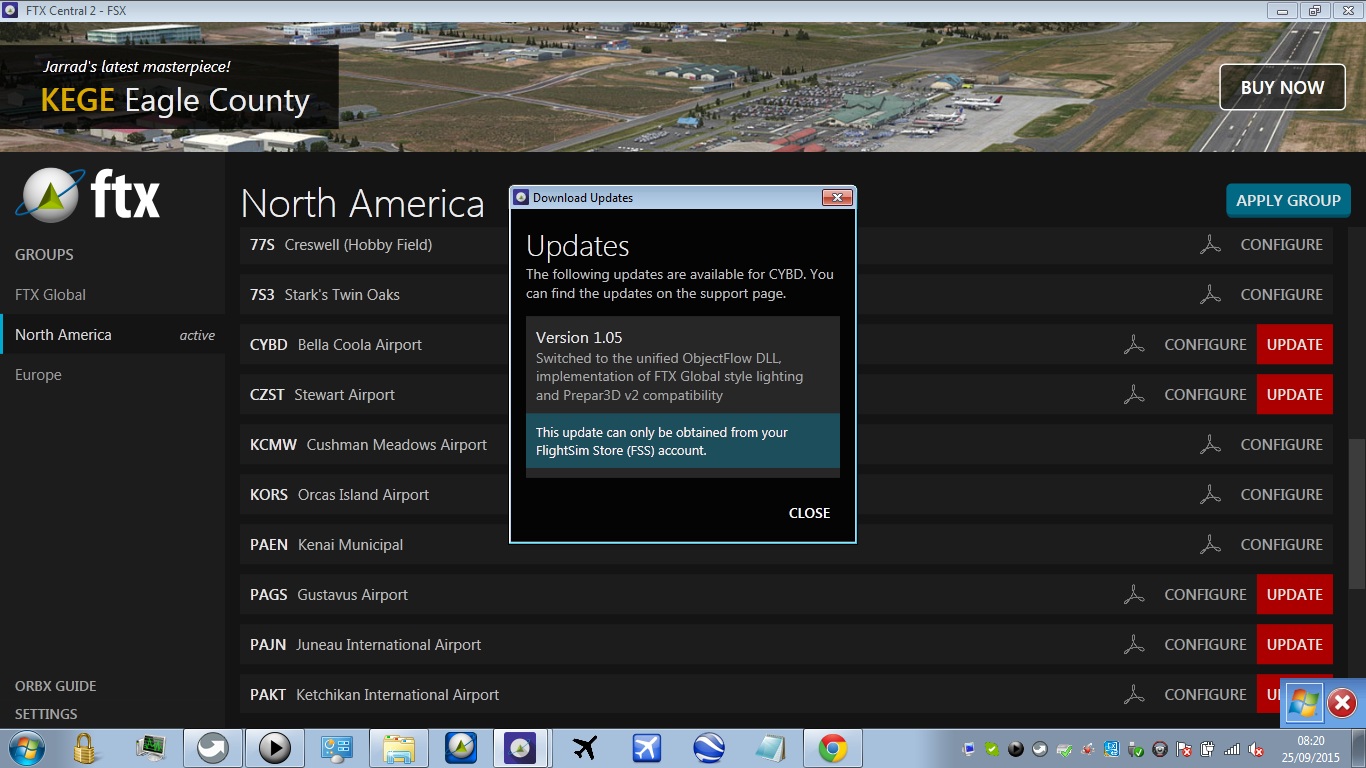Open the ORBX GUIDE link

(x=56, y=686)
